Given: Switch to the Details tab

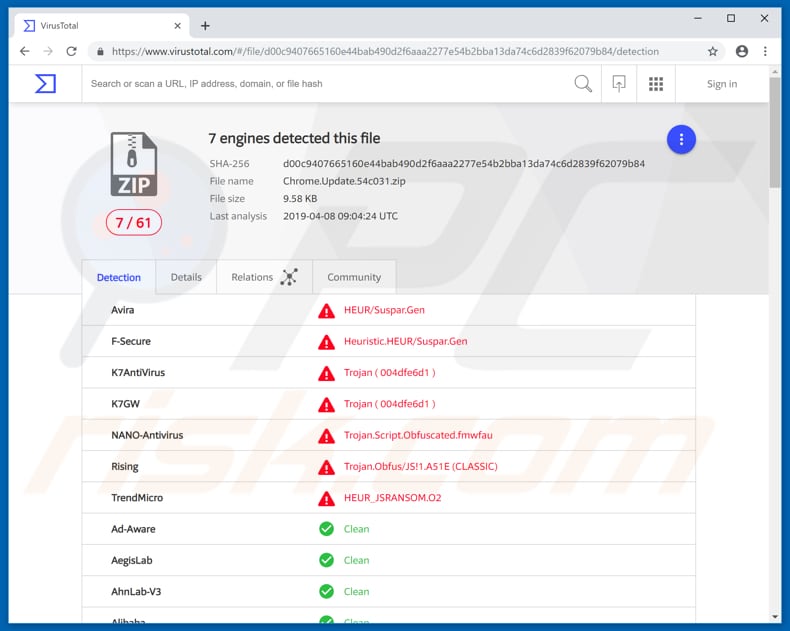Looking at the screenshot, I should click(x=186, y=277).
